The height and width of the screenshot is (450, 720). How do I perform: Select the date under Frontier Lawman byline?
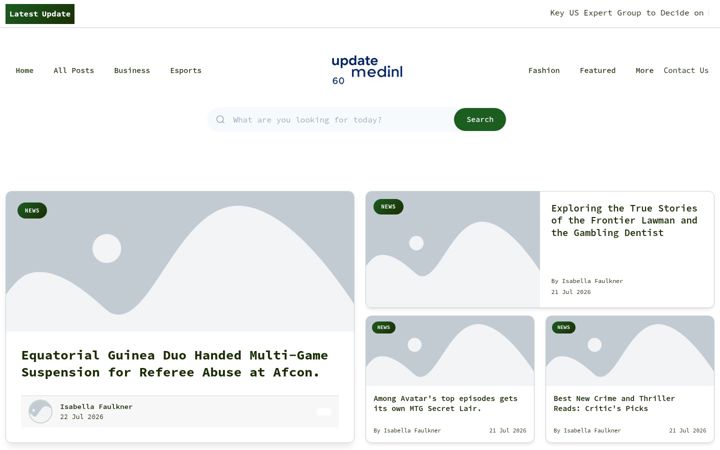[x=571, y=292]
